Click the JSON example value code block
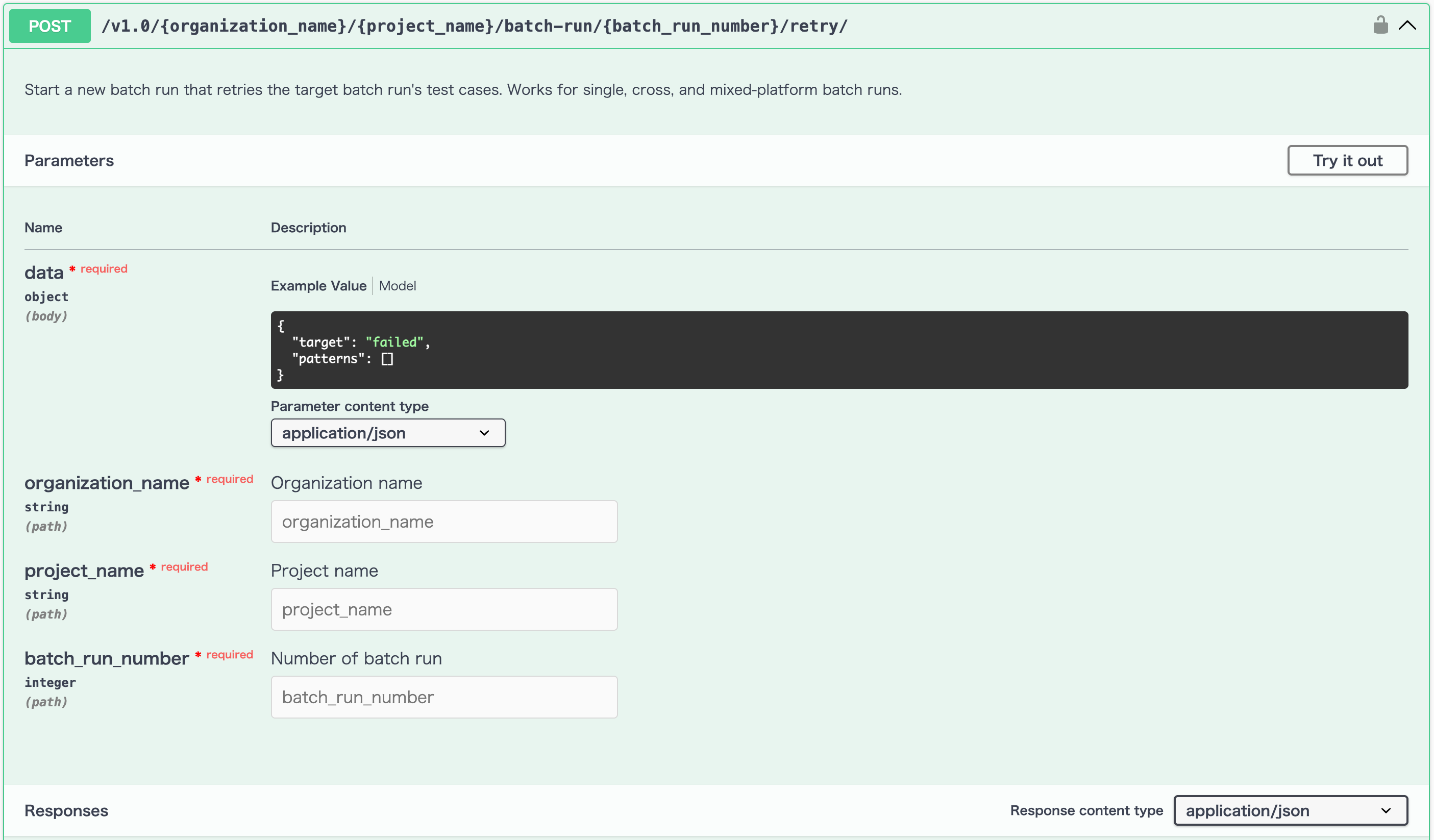 tap(839, 350)
